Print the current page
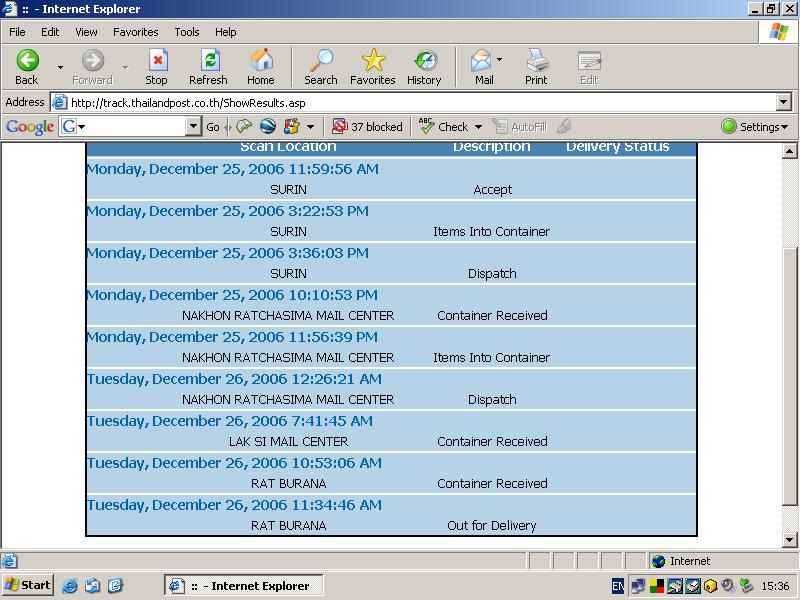The image size is (800, 600). (x=536, y=66)
